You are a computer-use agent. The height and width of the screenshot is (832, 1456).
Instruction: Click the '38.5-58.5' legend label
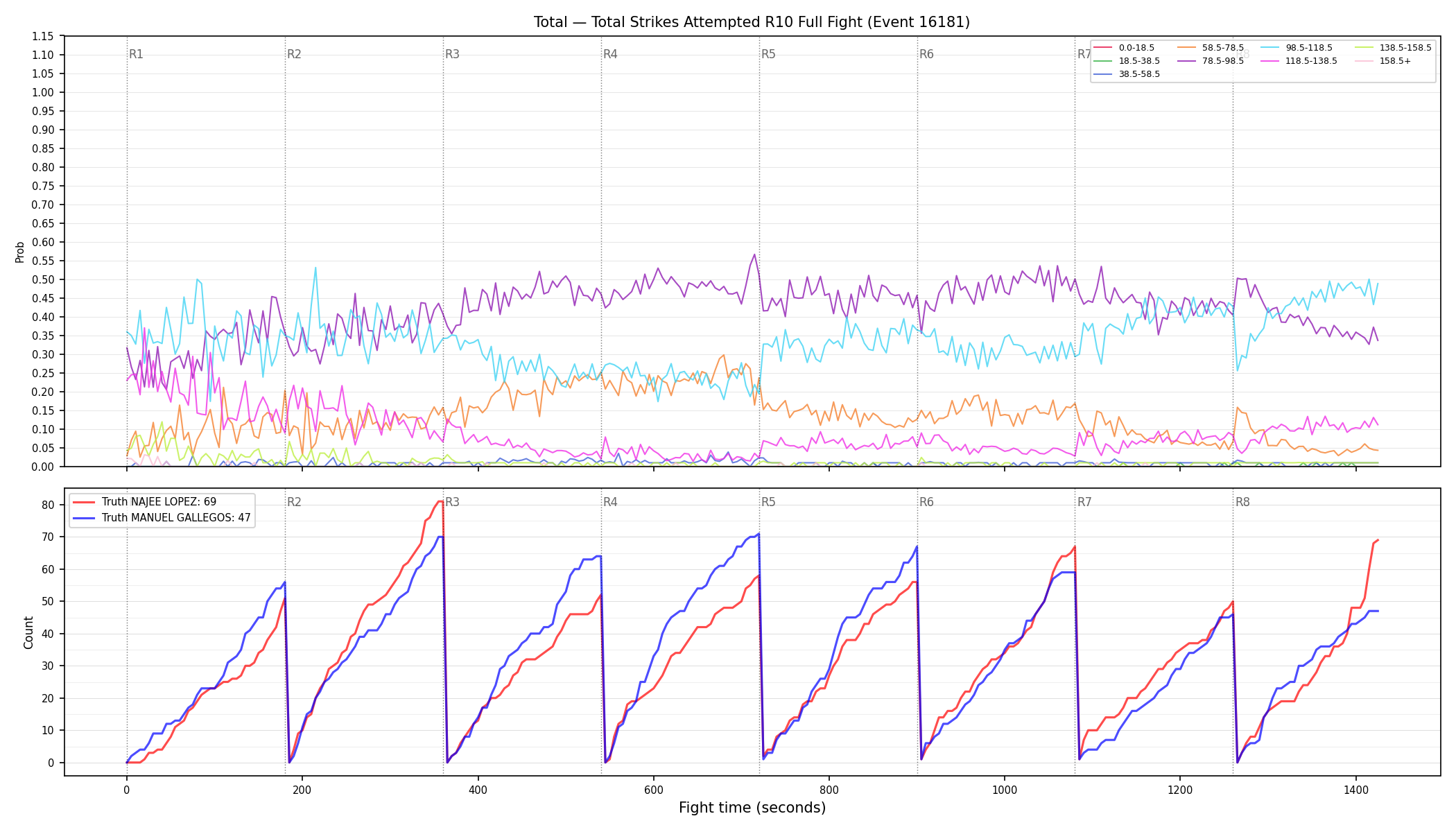pos(1139,74)
